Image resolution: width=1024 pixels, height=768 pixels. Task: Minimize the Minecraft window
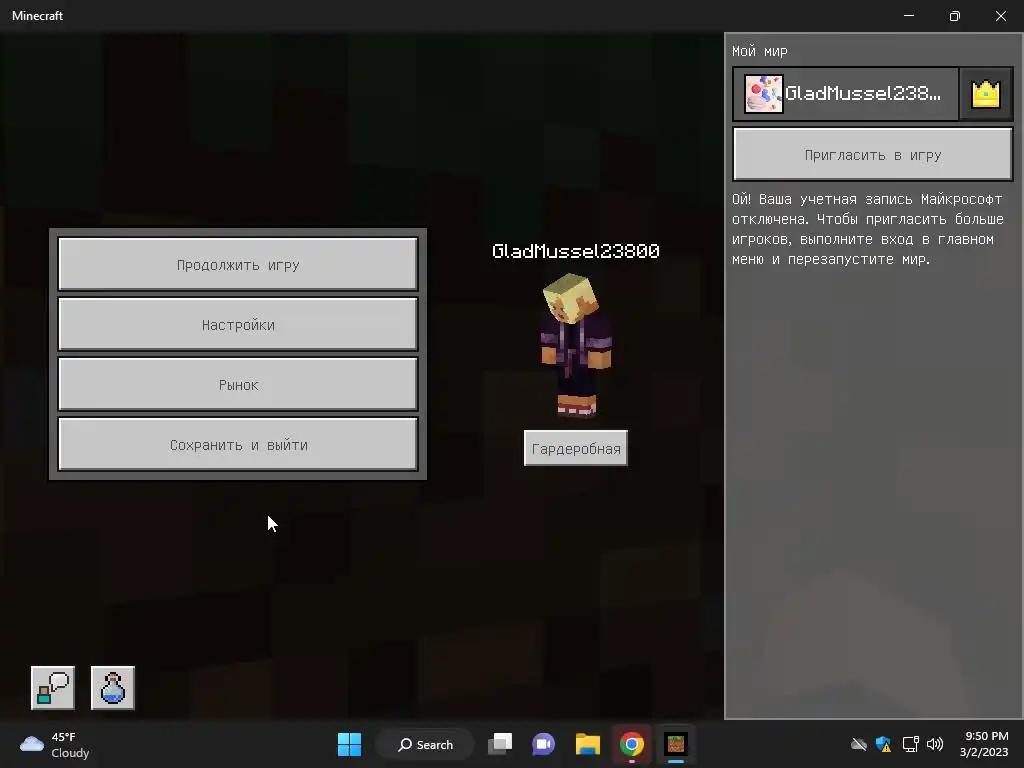pyautogui.click(x=909, y=16)
